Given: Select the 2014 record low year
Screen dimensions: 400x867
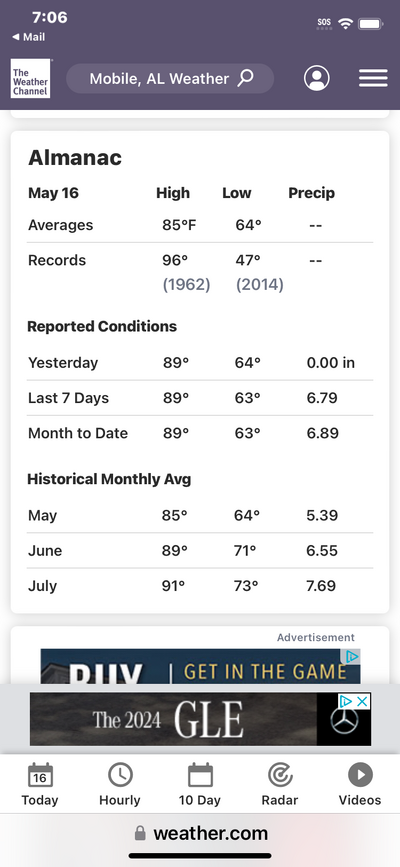Looking at the screenshot, I should tap(259, 285).
